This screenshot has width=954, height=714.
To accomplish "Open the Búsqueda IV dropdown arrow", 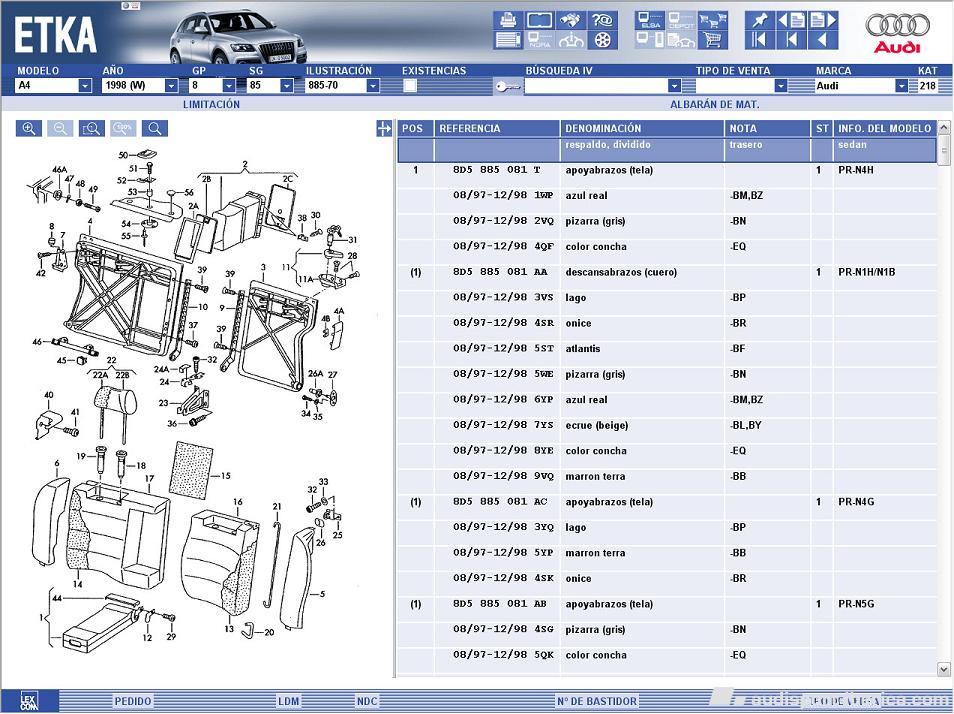I will (x=674, y=86).
